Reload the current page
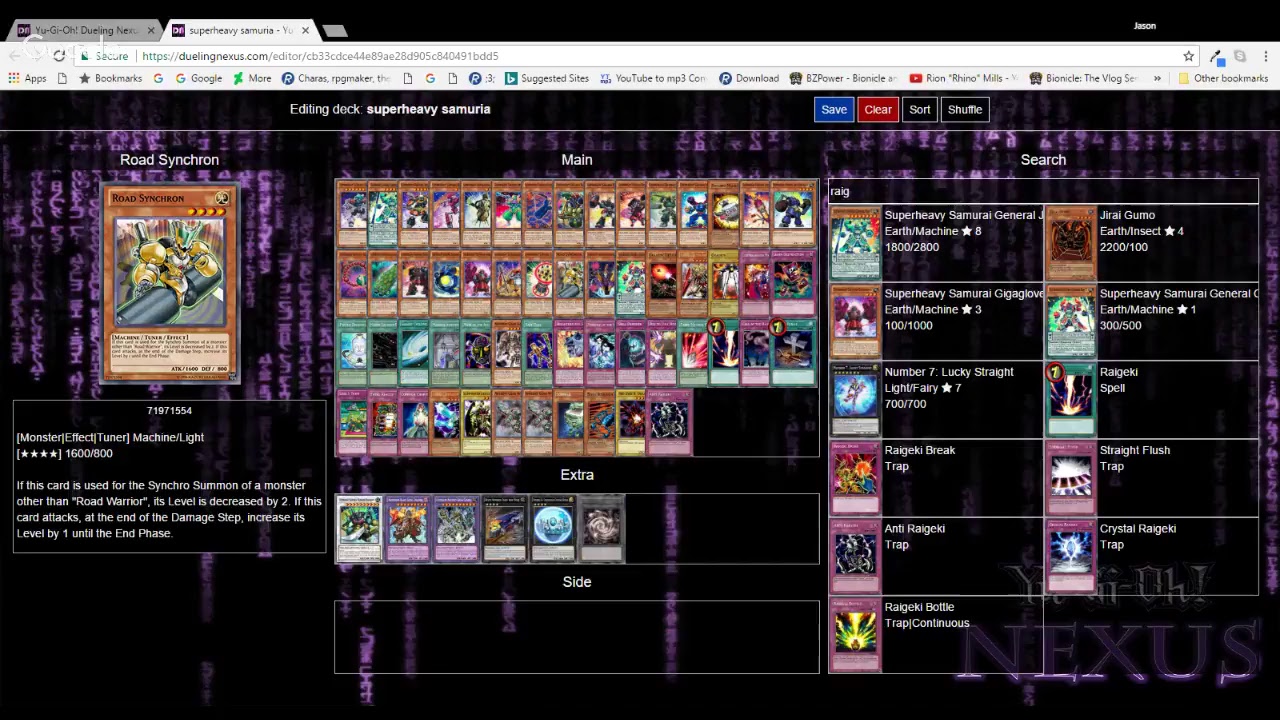 (59, 56)
